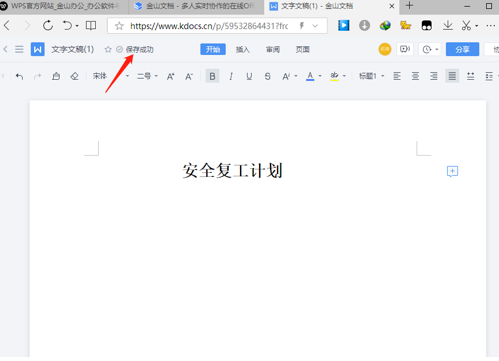Toggle Underline formatting button
This screenshot has width=499, height=361.
249,76
